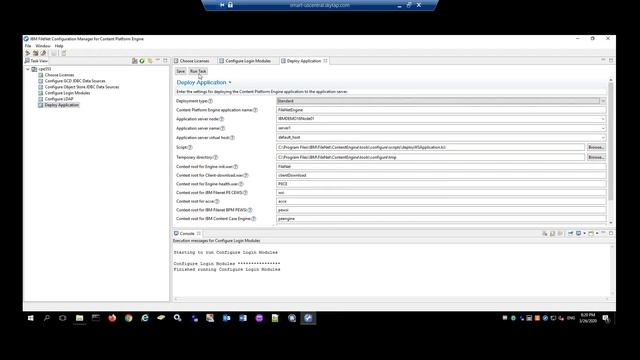Click Display Selected Console monitor icon
Image resolution: width=640 pixels, height=360 pixels.
click(x=578, y=233)
